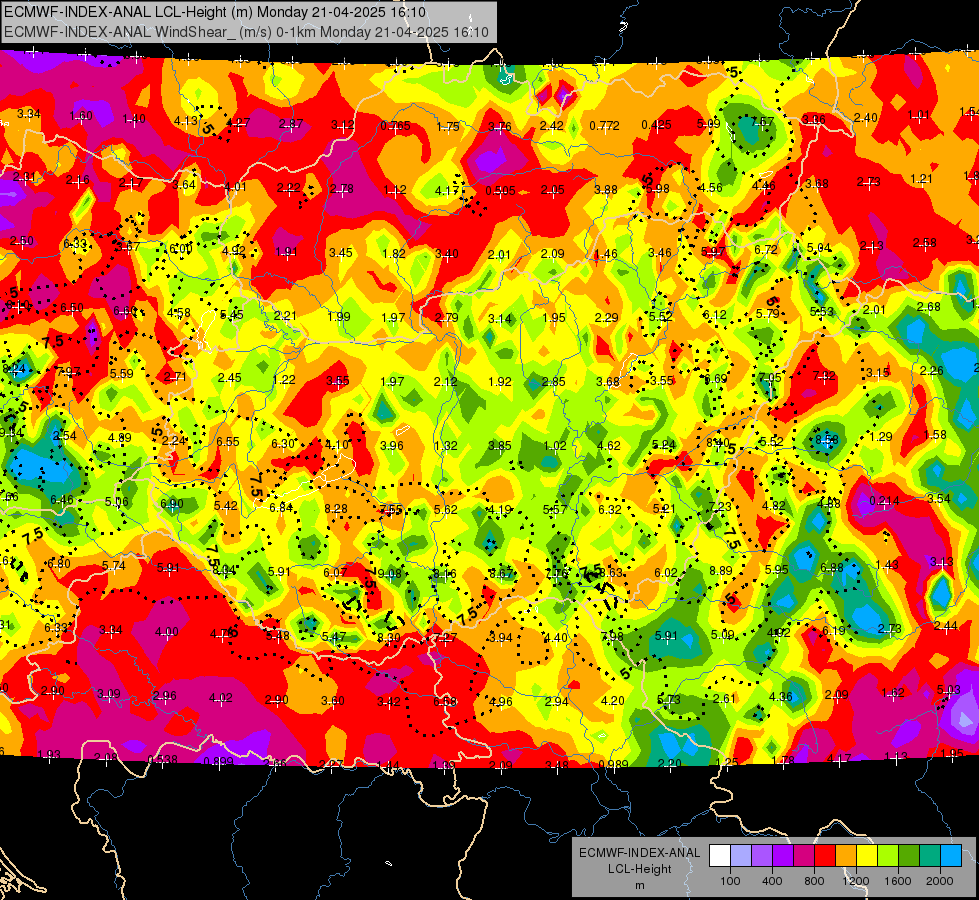
Task: Click the blue legend swatch
Action: tap(950, 856)
